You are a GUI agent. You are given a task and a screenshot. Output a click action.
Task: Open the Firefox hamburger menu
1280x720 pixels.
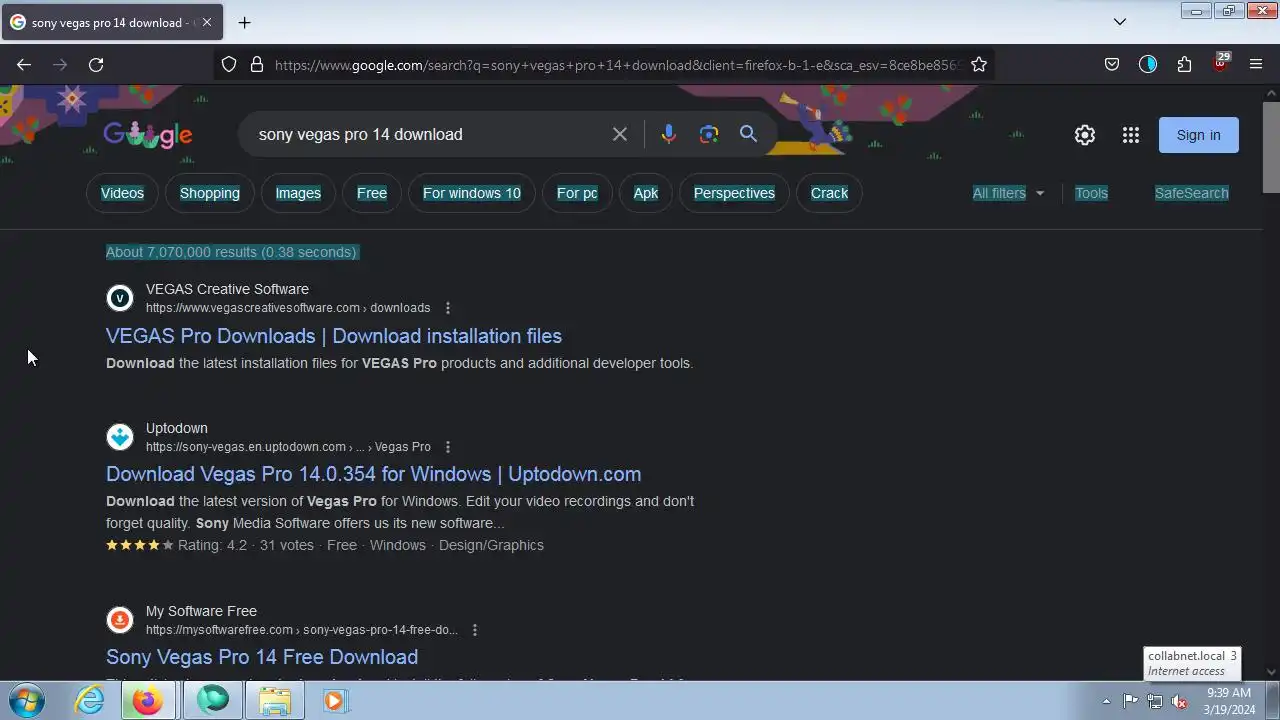pyautogui.click(x=1256, y=65)
